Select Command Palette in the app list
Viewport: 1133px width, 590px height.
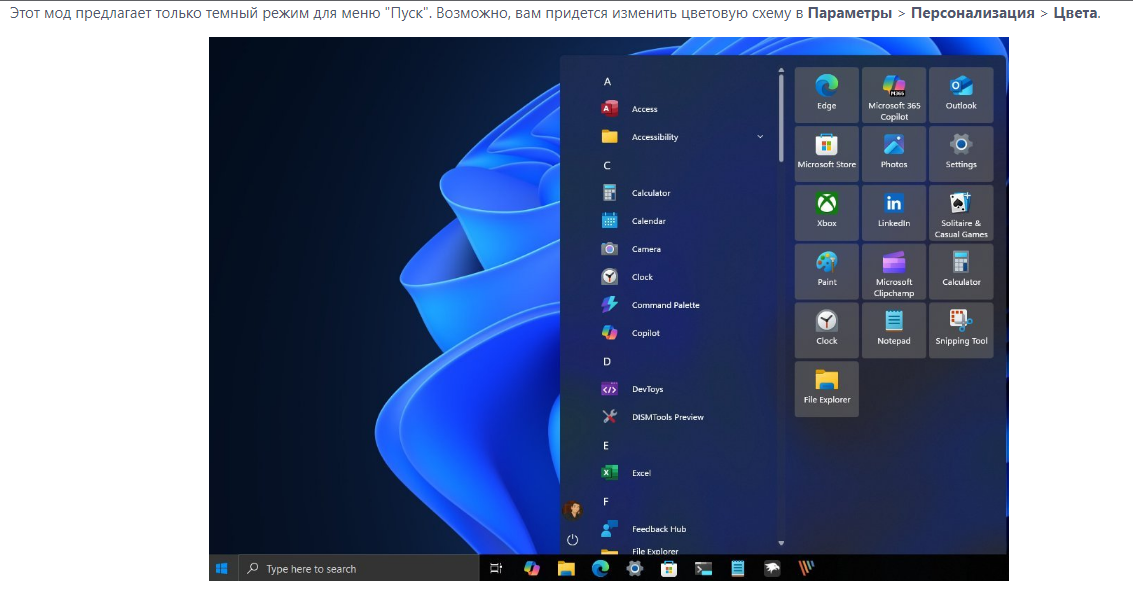point(665,305)
